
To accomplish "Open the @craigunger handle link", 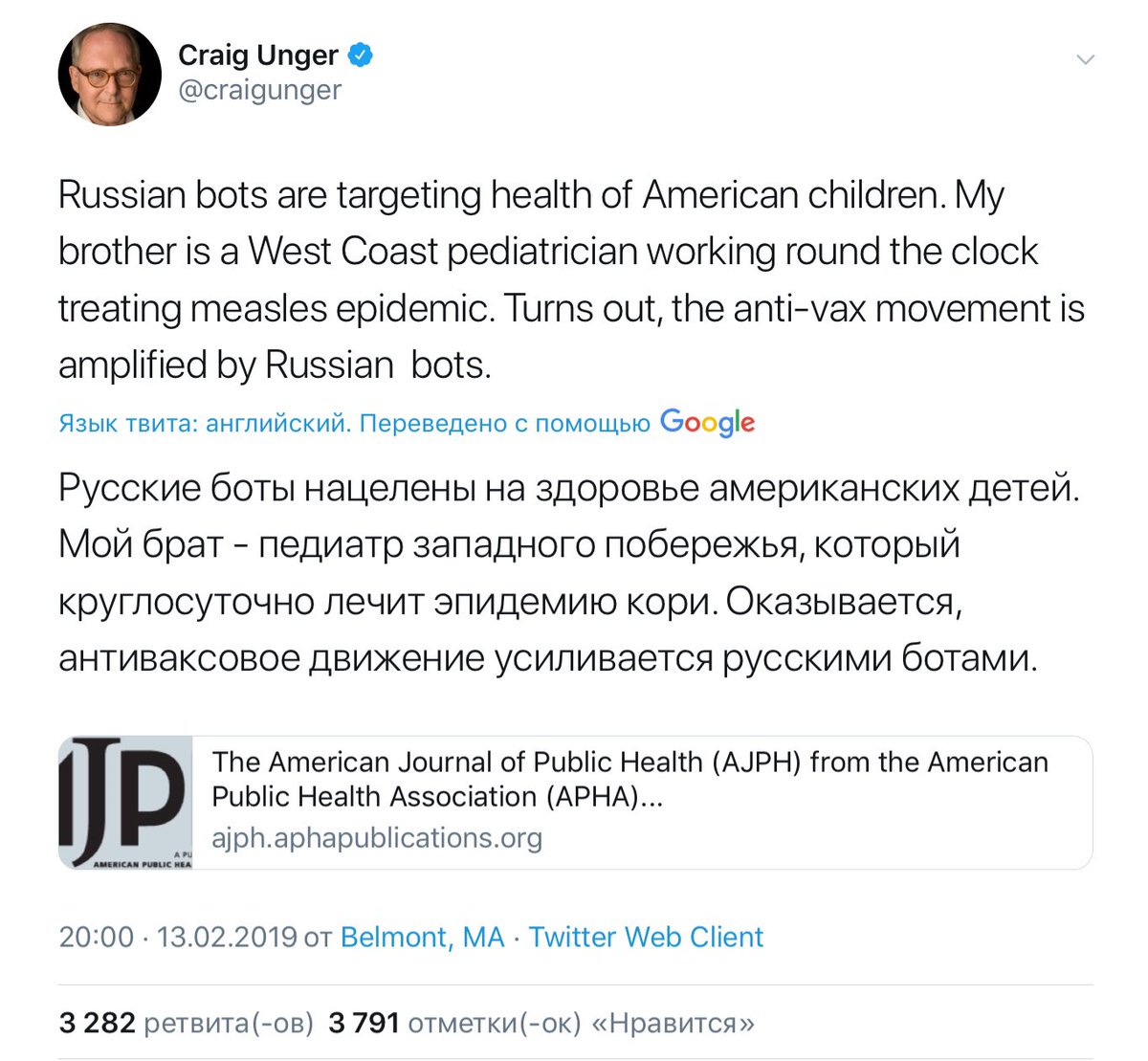I will coord(260,90).
